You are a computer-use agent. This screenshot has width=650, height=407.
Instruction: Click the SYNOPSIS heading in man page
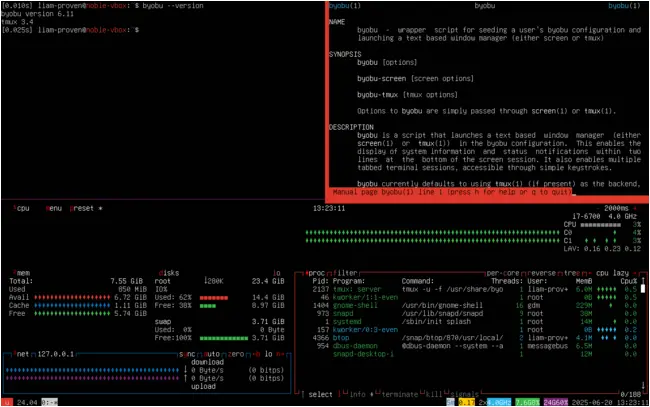345,54
